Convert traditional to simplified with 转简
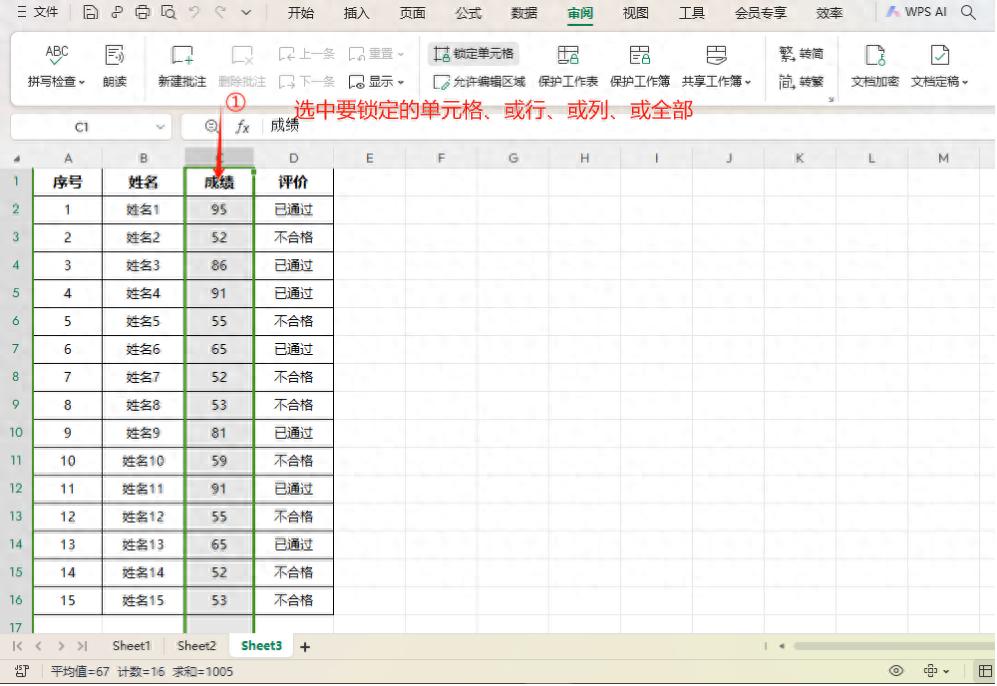 [801, 54]
